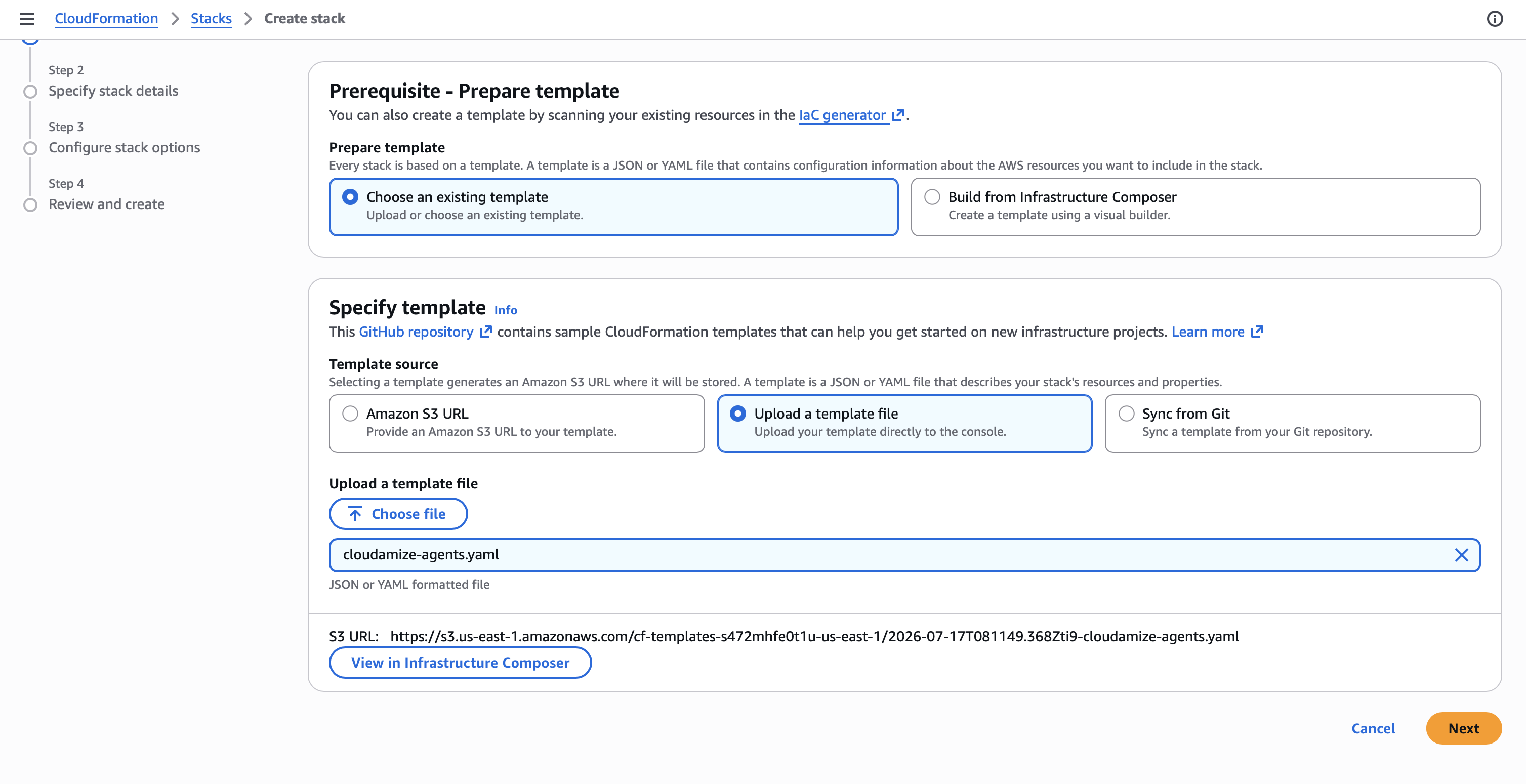Viewport: 1526px width, 784px height.
Task: Open the Info link next to Specify template
Action: (x=505, y=310)
